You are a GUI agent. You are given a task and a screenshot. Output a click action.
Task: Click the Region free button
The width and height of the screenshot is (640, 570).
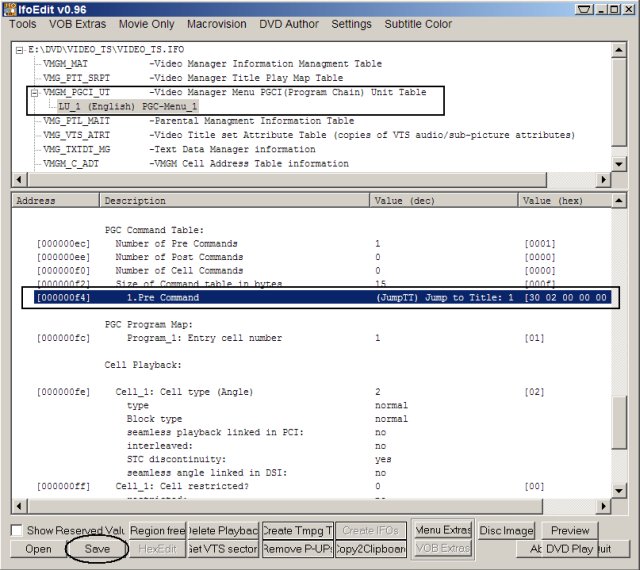pyautogui.click(x=158, y=530)
